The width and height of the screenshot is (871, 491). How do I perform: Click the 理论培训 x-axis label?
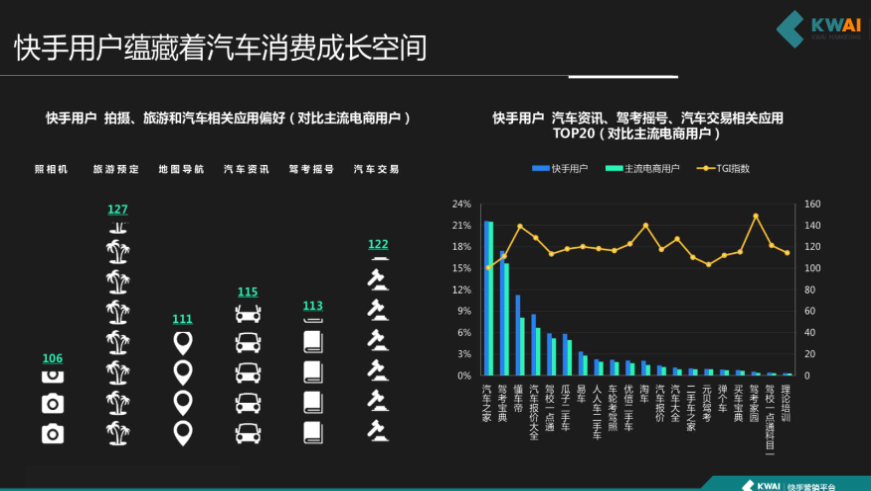tap(785, 403)
